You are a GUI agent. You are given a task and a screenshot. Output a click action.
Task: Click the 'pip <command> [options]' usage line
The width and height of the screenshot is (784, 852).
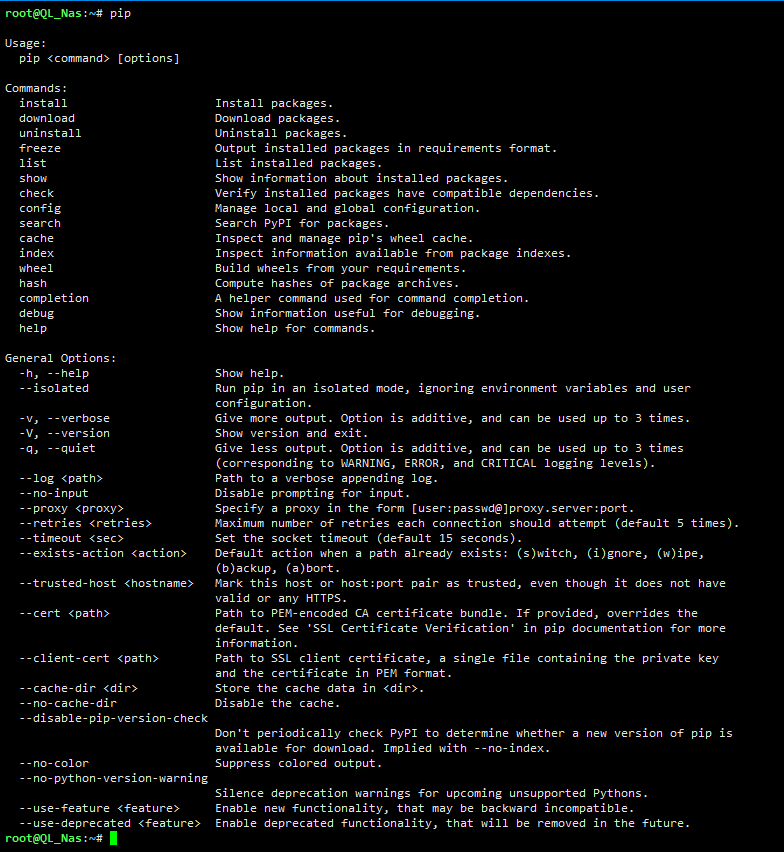[x=99, y=59]
